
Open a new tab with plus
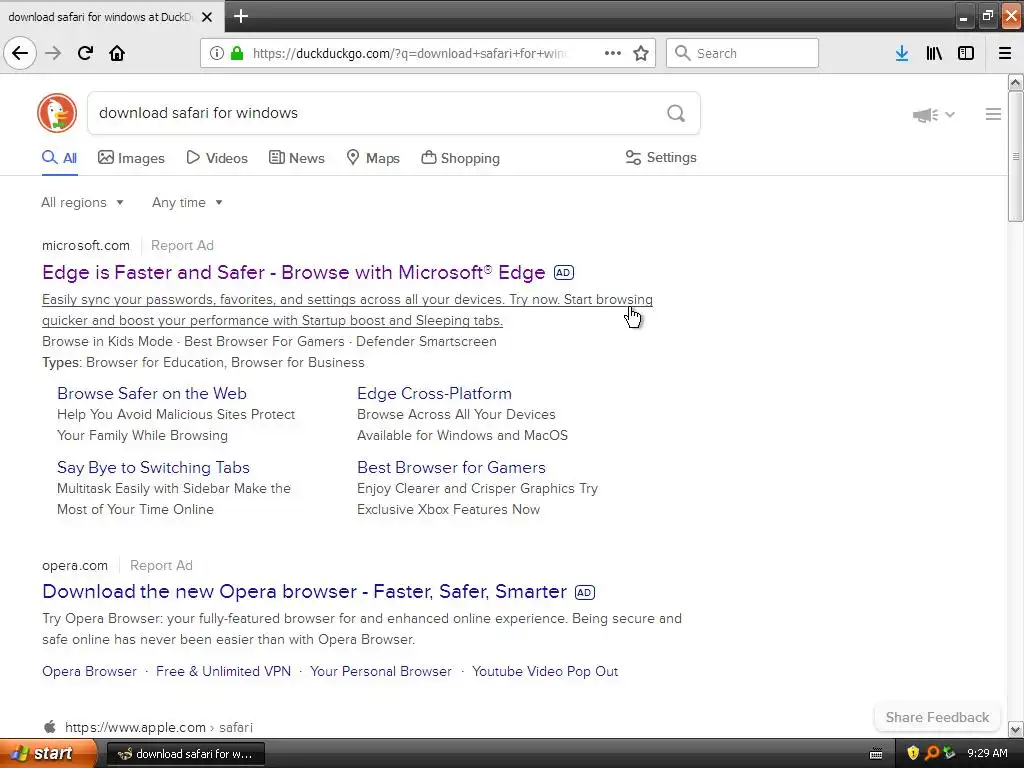coord(240,16)
